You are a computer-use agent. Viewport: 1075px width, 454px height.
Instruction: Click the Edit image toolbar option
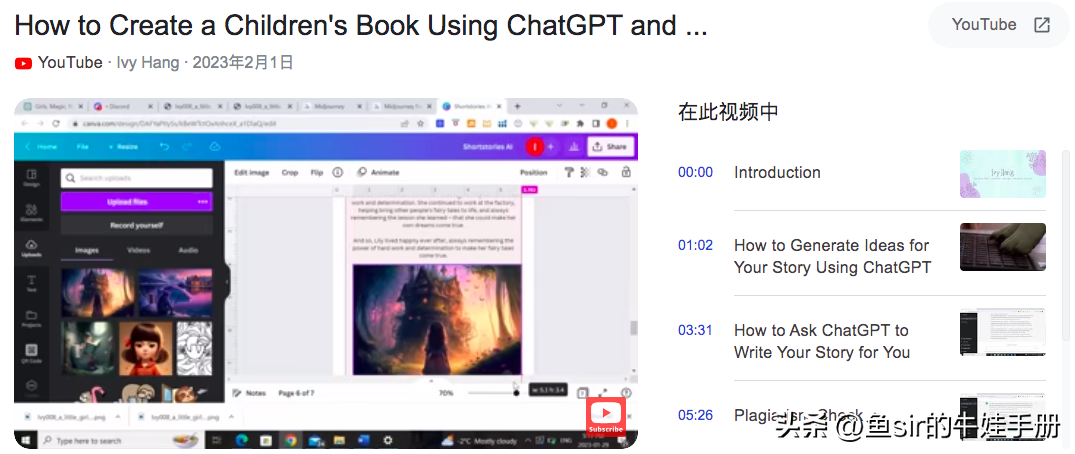[x=252, y=172]
